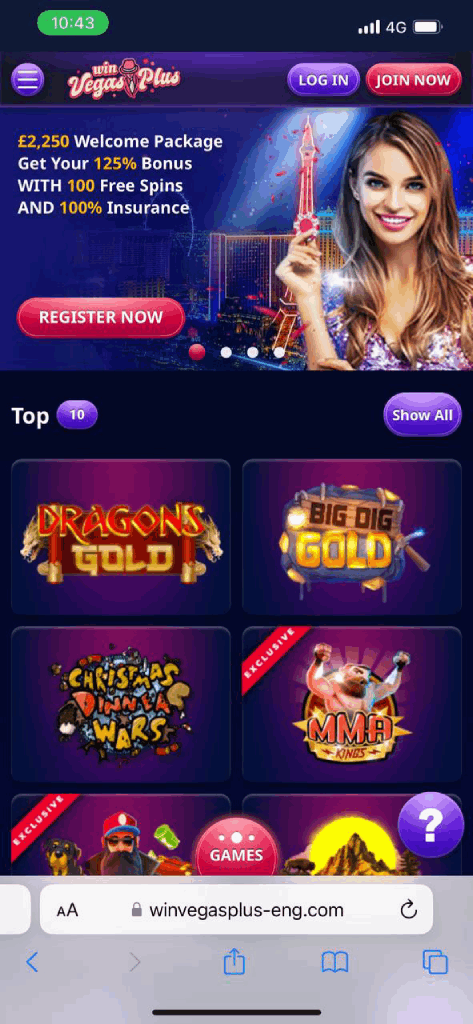
Task: Select the third banner carousel dot
Action: coord(253,352)
